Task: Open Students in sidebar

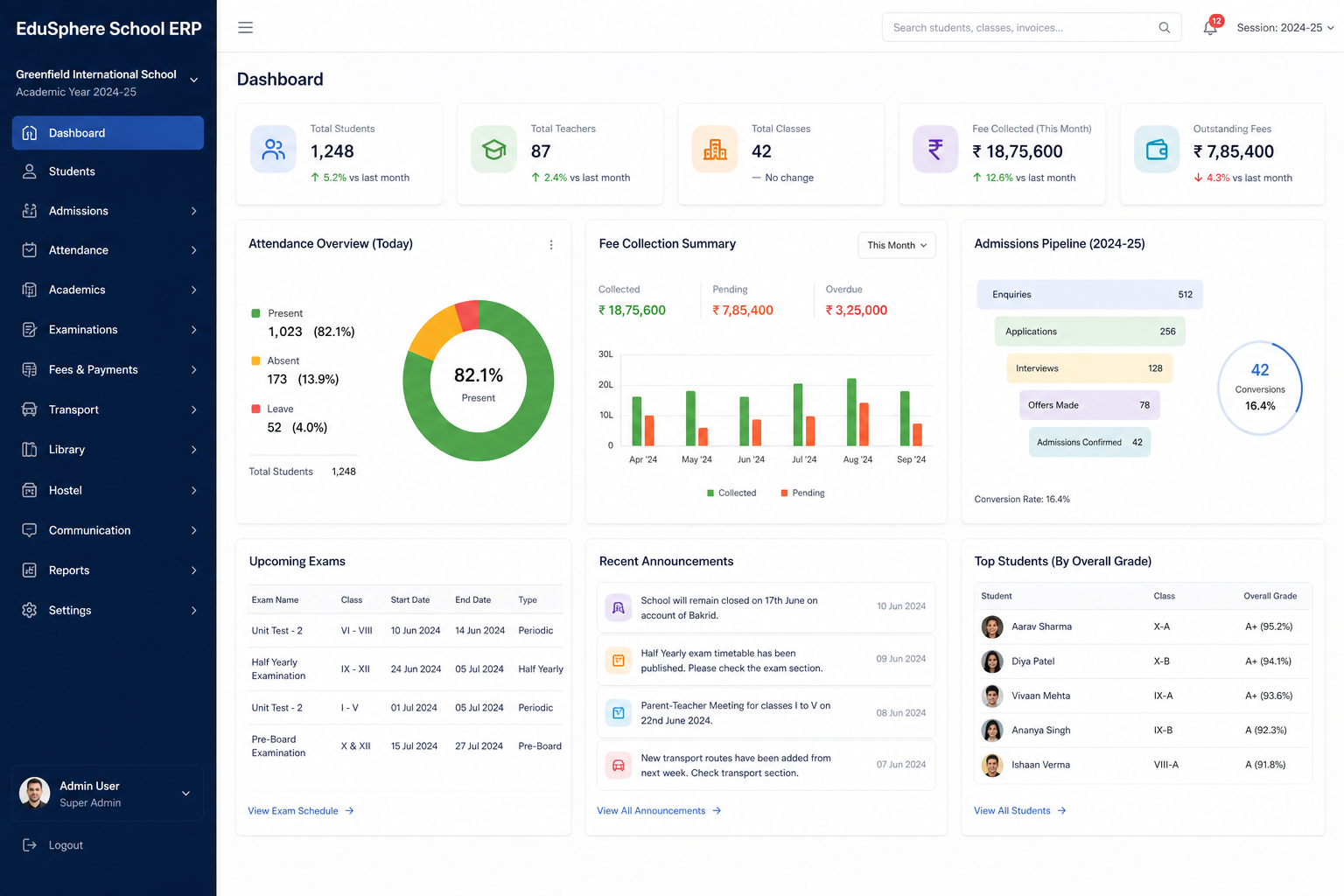Action: point(108,171)
